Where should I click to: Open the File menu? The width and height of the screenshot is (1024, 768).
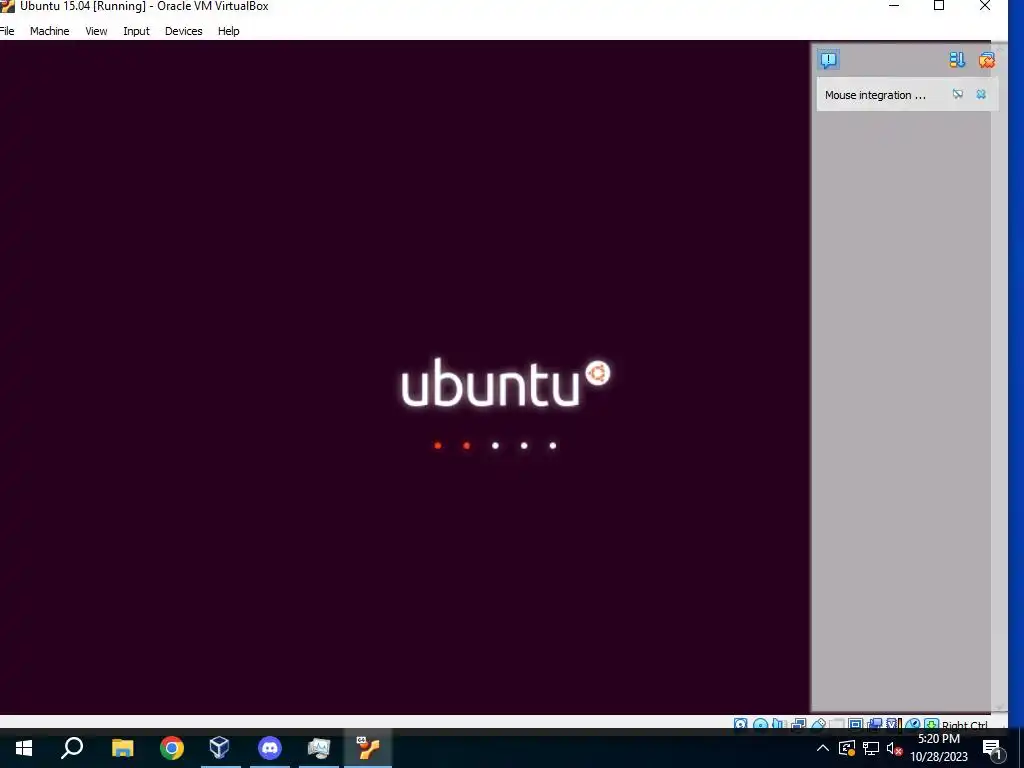coord(7,31)
